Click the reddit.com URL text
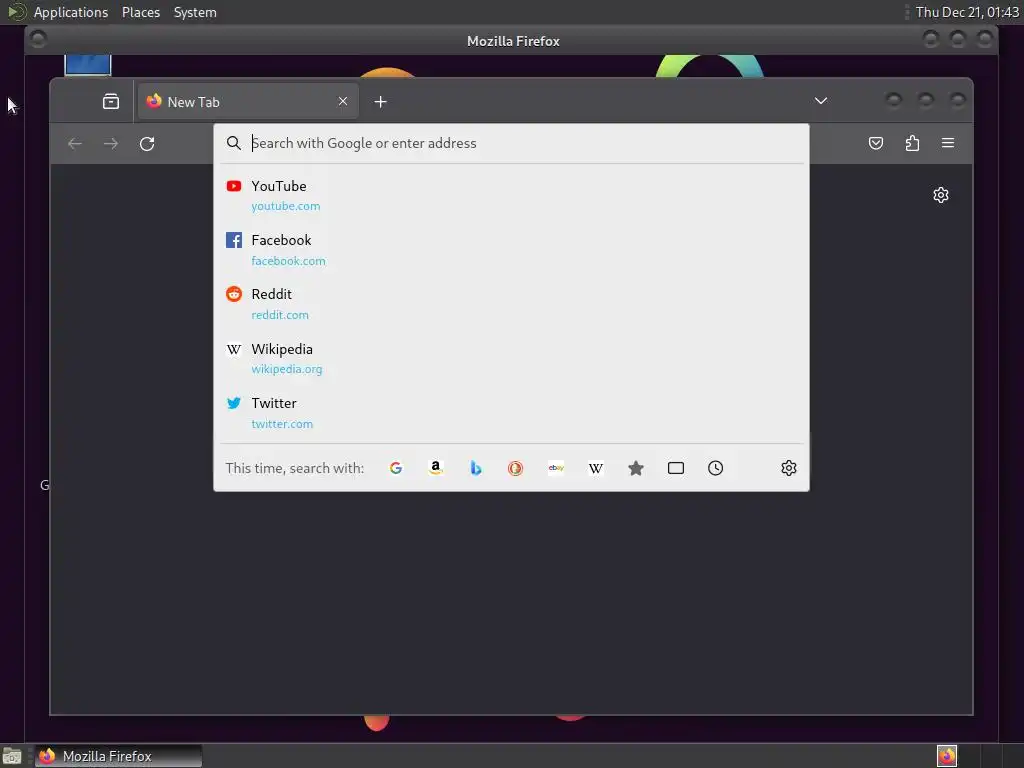 point(280,315)
